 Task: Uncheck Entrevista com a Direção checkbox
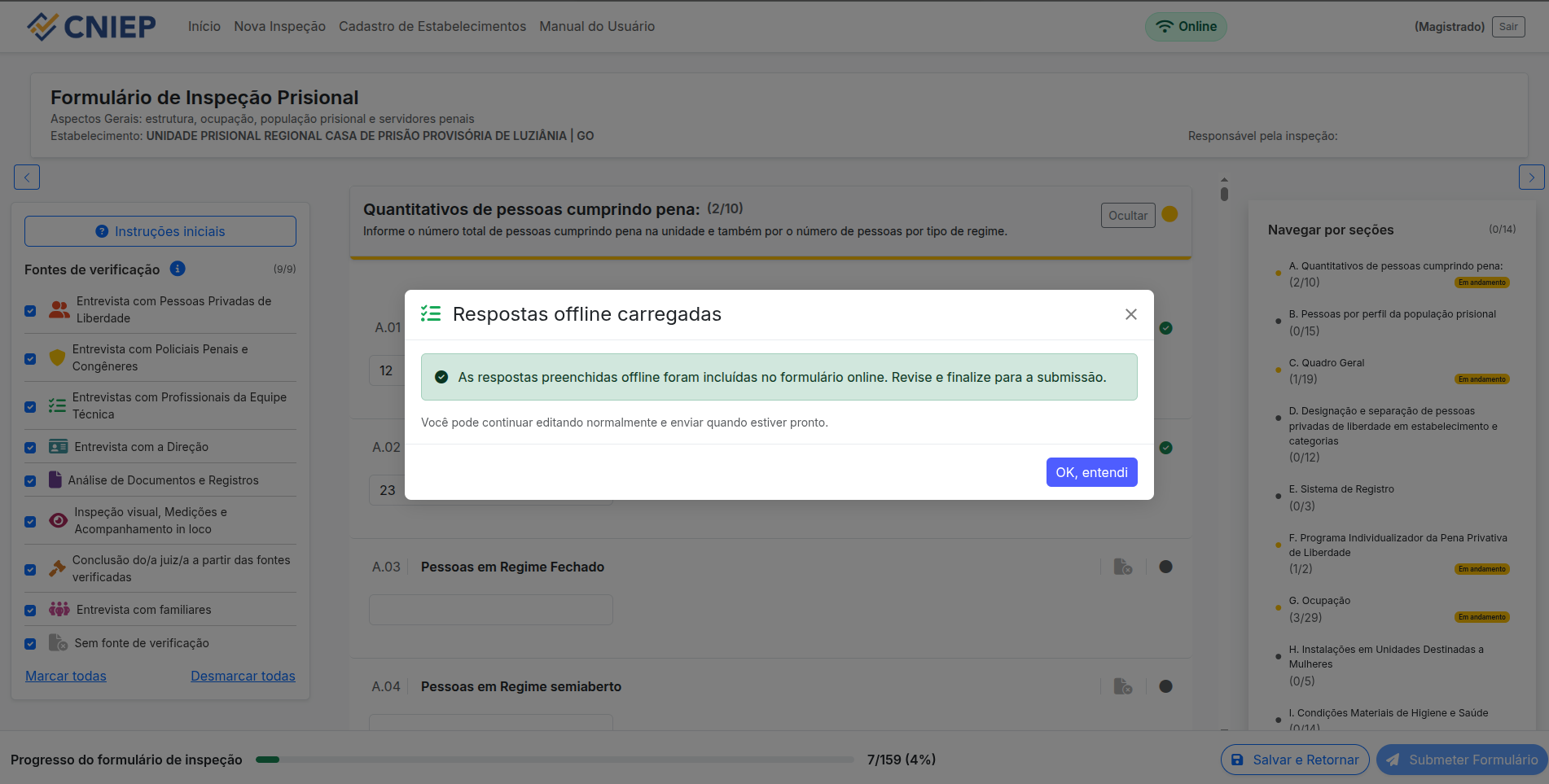click(30, 447)
